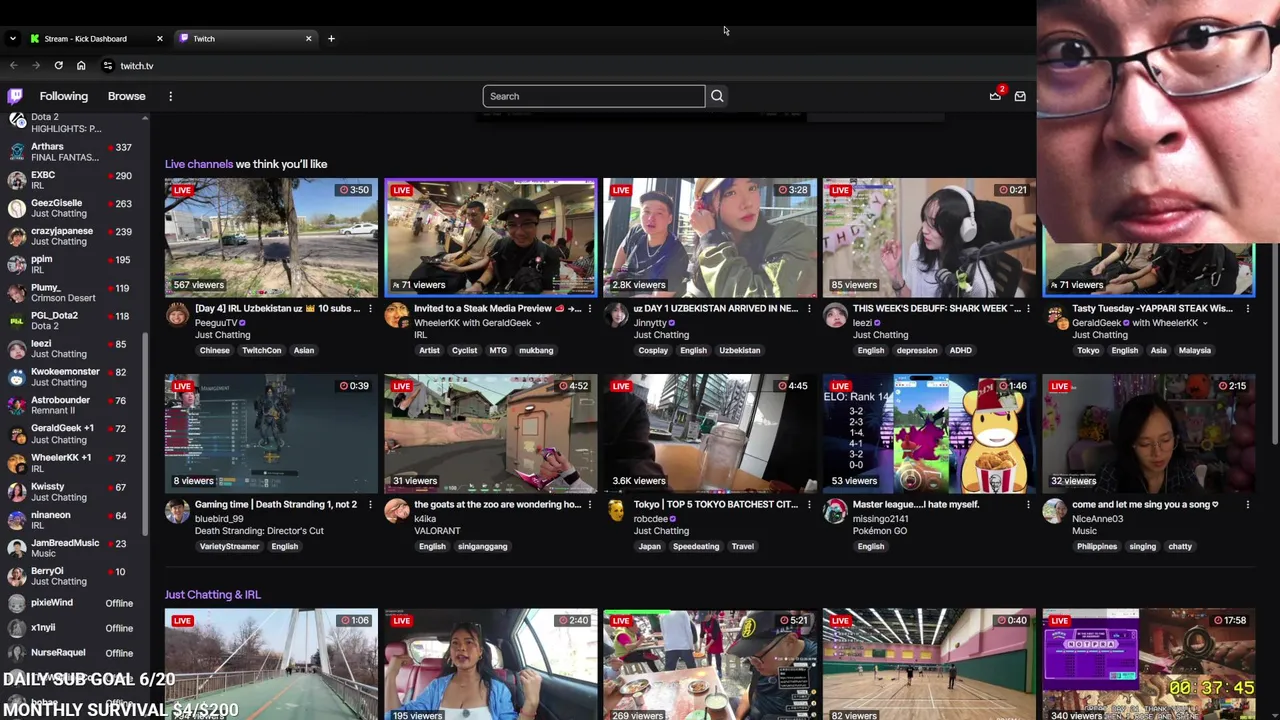Click the sidebar scroll-up arrow
The width and height of the screenshot is (1280, 720).
click(x=145, y=118)
